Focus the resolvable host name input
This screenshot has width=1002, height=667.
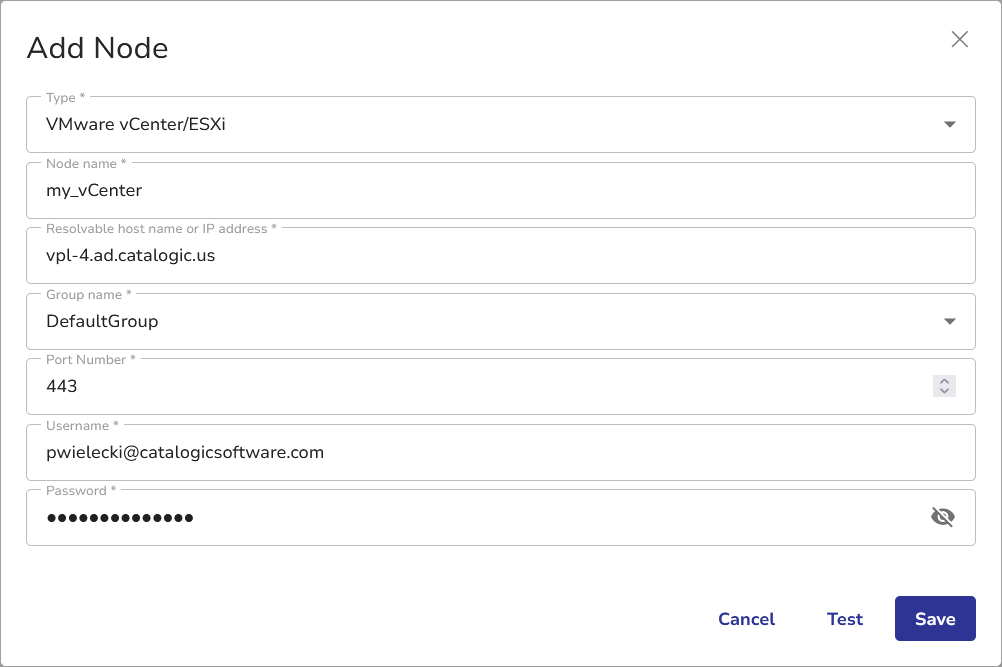480,255
